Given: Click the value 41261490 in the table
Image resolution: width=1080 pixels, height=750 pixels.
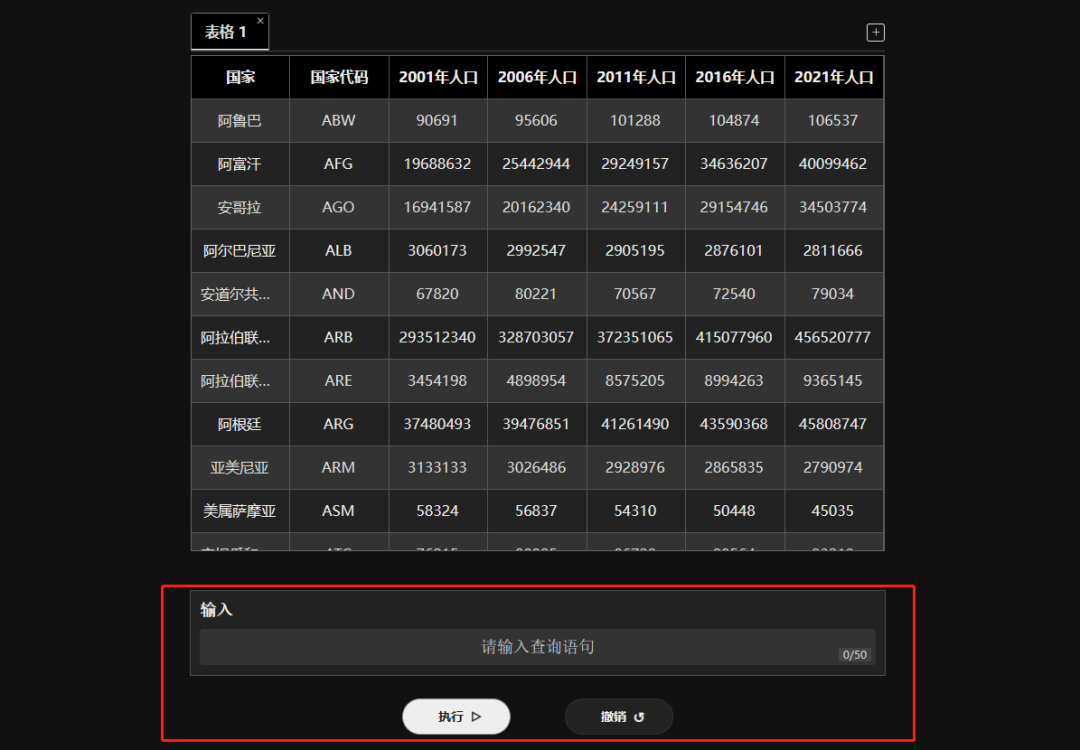Looking at the screenshot, I should pyautogui.click(x=635, y=424).
